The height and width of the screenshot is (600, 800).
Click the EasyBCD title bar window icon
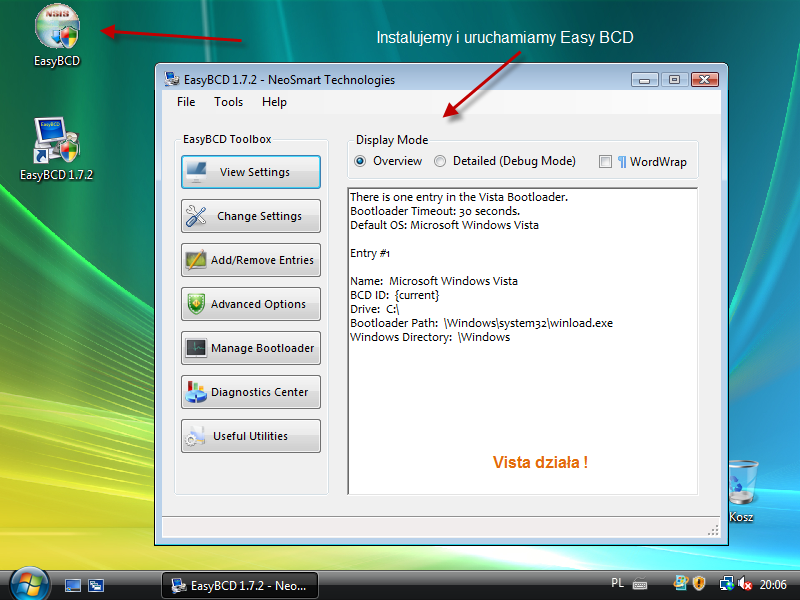tap(172, 79)
